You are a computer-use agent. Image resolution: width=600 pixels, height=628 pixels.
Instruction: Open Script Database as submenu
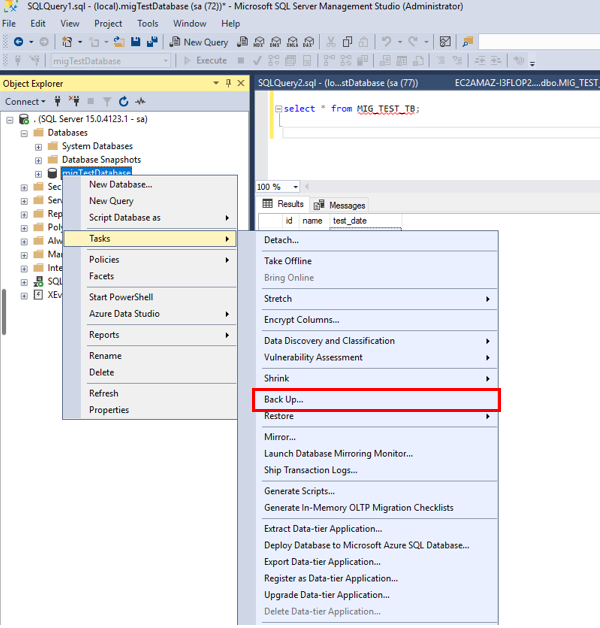click(150, 217)
